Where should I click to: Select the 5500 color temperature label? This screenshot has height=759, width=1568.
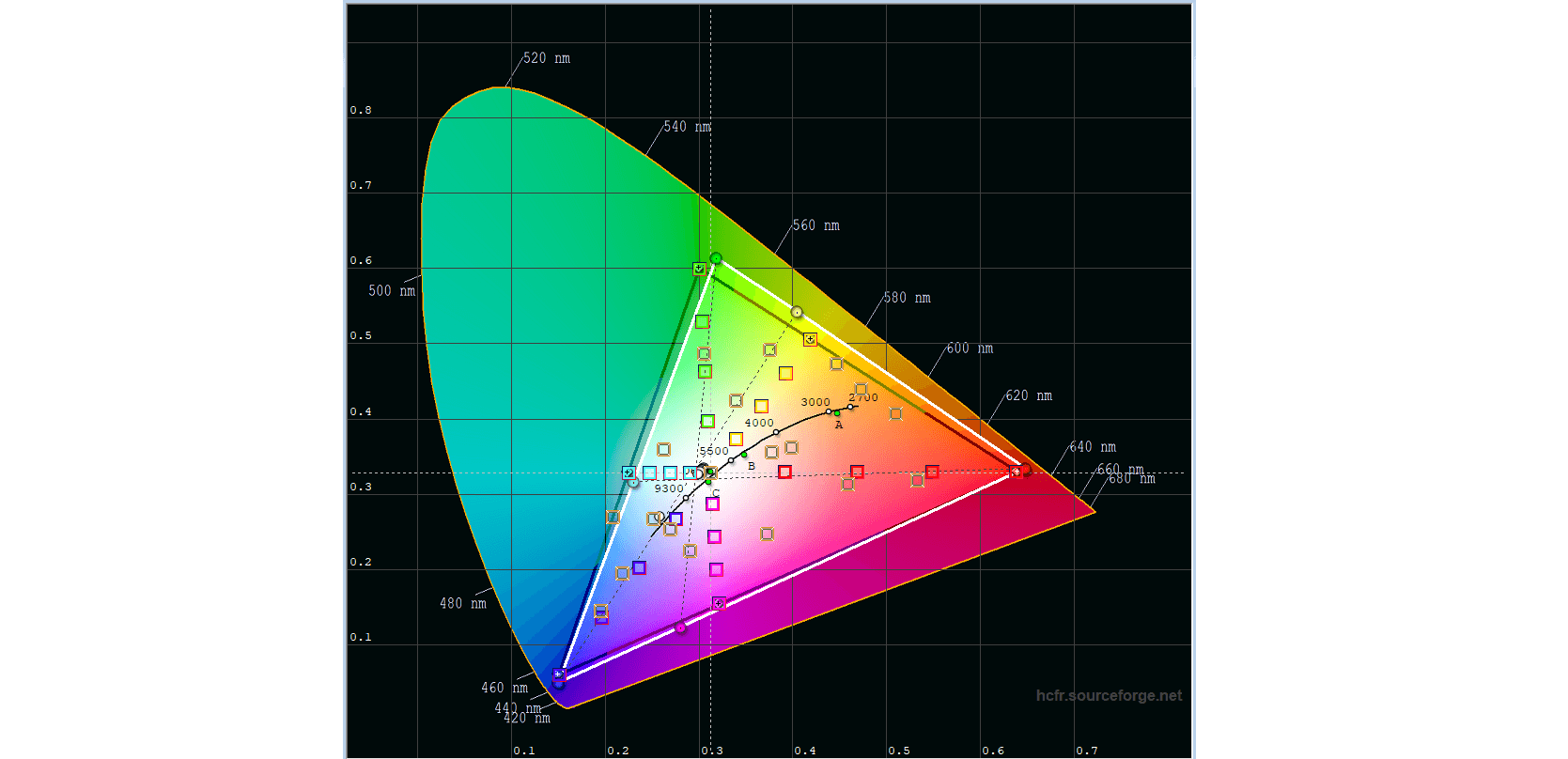(x=714, y=451)
